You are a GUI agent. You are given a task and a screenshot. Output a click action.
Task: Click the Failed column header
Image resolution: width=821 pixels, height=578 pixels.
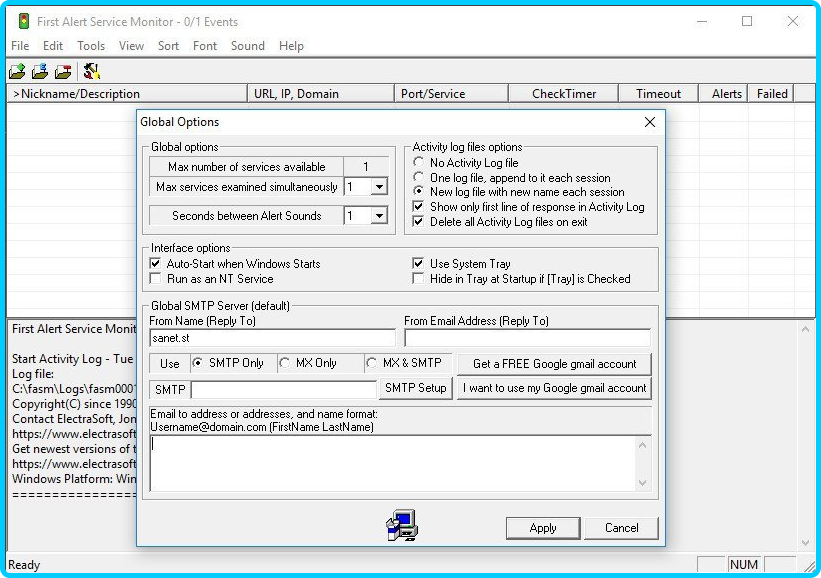tap(771, 94)
